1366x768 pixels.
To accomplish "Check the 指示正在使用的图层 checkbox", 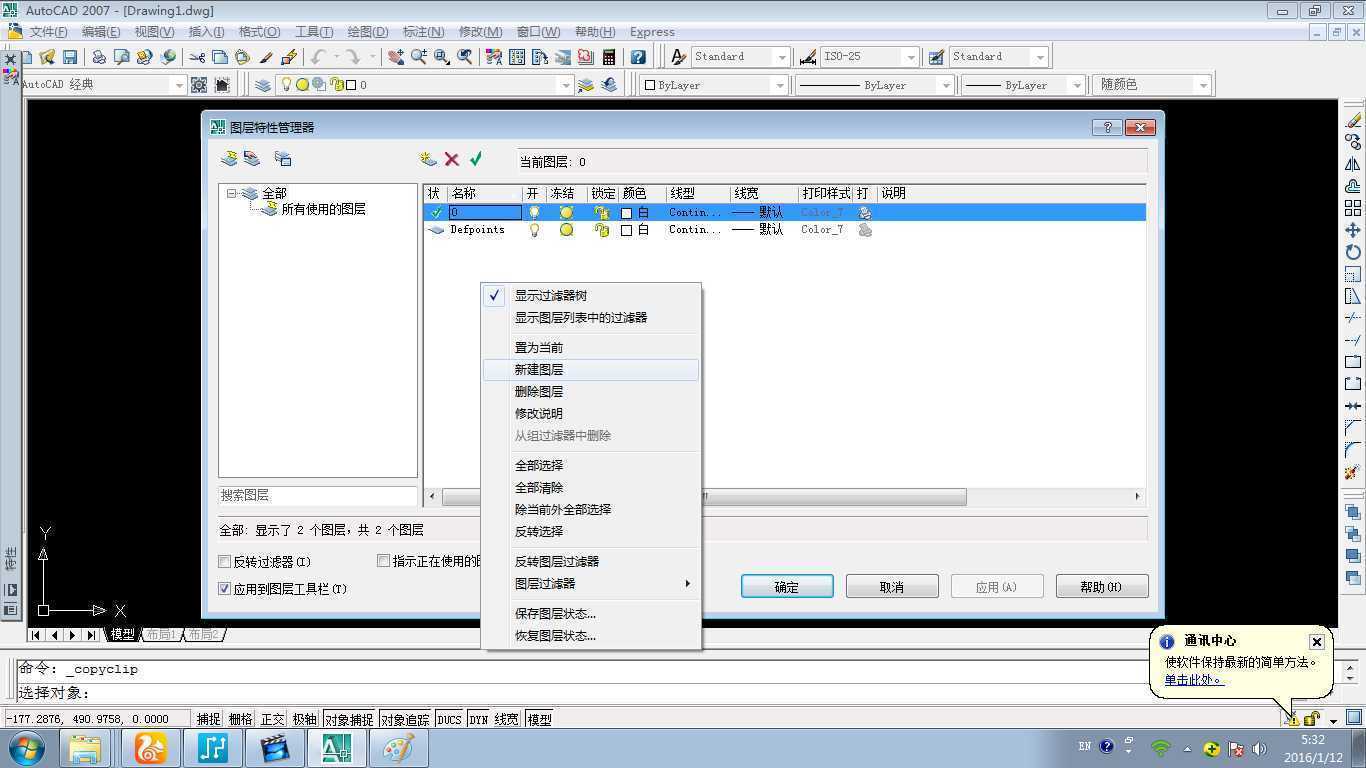I will point(383,561).
